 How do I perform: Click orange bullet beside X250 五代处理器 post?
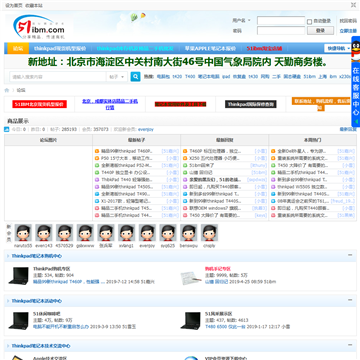click(185, 158)
